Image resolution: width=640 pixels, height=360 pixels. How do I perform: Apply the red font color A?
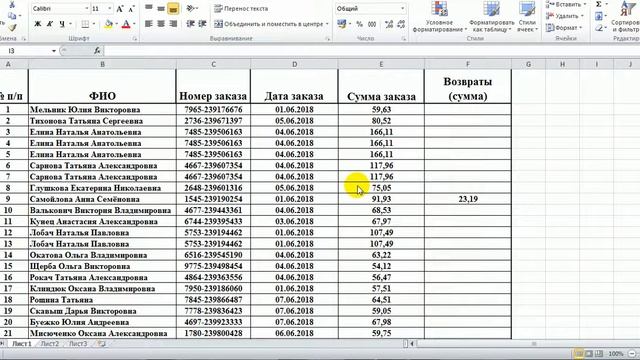(x=126, y=24)
